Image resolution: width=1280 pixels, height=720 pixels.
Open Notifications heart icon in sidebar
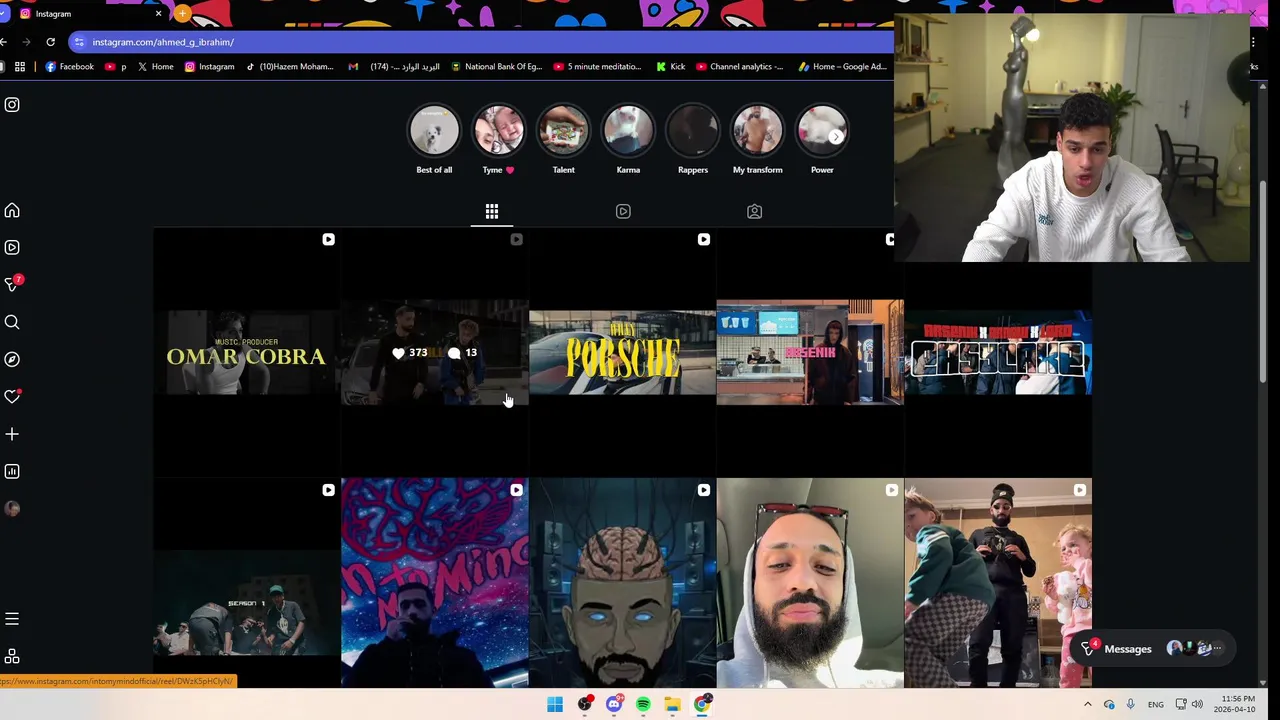(x=12, y=397)
